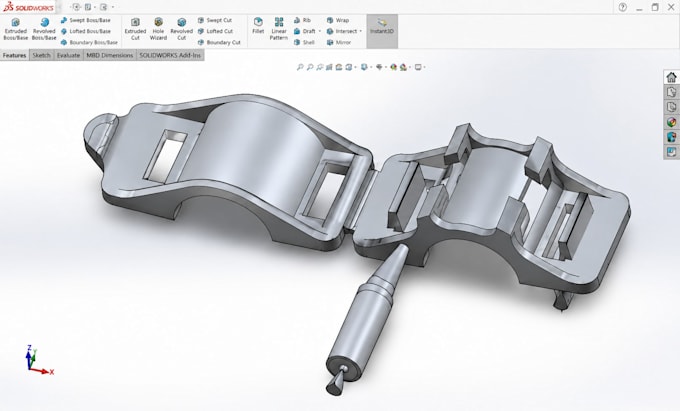
Task: Open dropdown beside second quick-access icon
Action: click(95, 7)
